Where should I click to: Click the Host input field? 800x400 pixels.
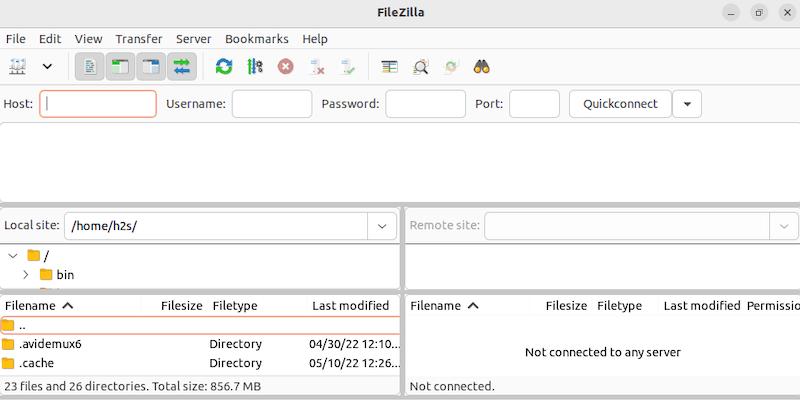(x=98, y=104)
